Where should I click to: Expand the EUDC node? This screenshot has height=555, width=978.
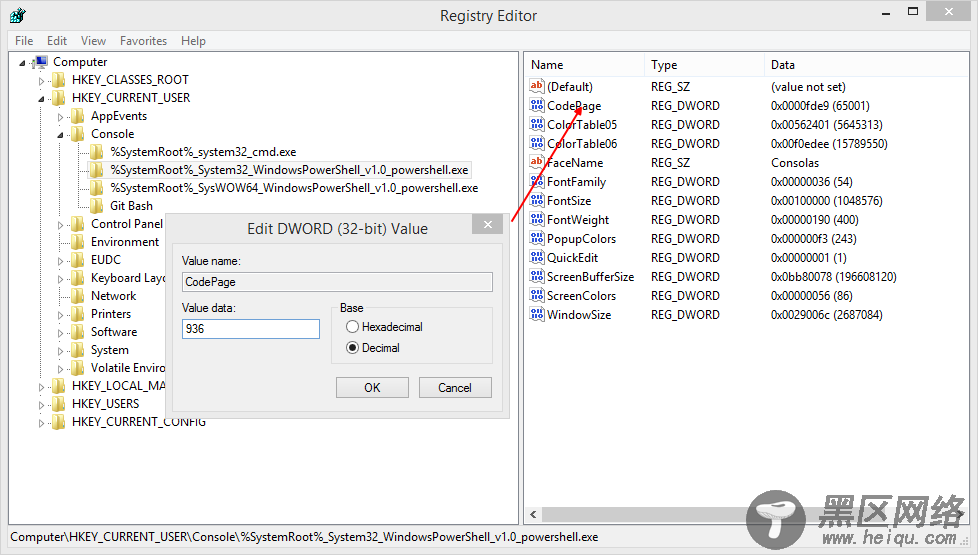(x=60, y=261)
